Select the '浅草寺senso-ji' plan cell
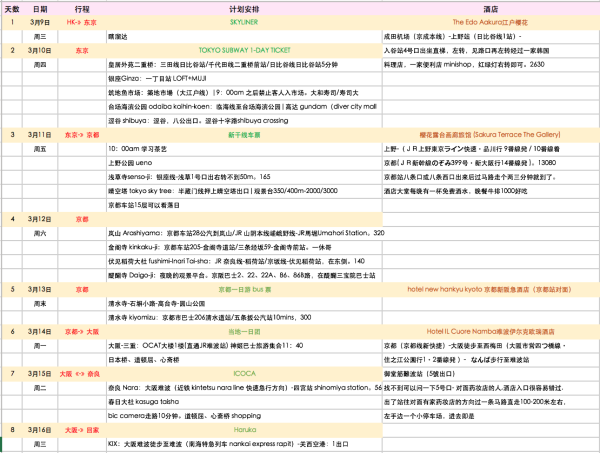The width and height of the screenshot is (600, 453). pos(244,177)
